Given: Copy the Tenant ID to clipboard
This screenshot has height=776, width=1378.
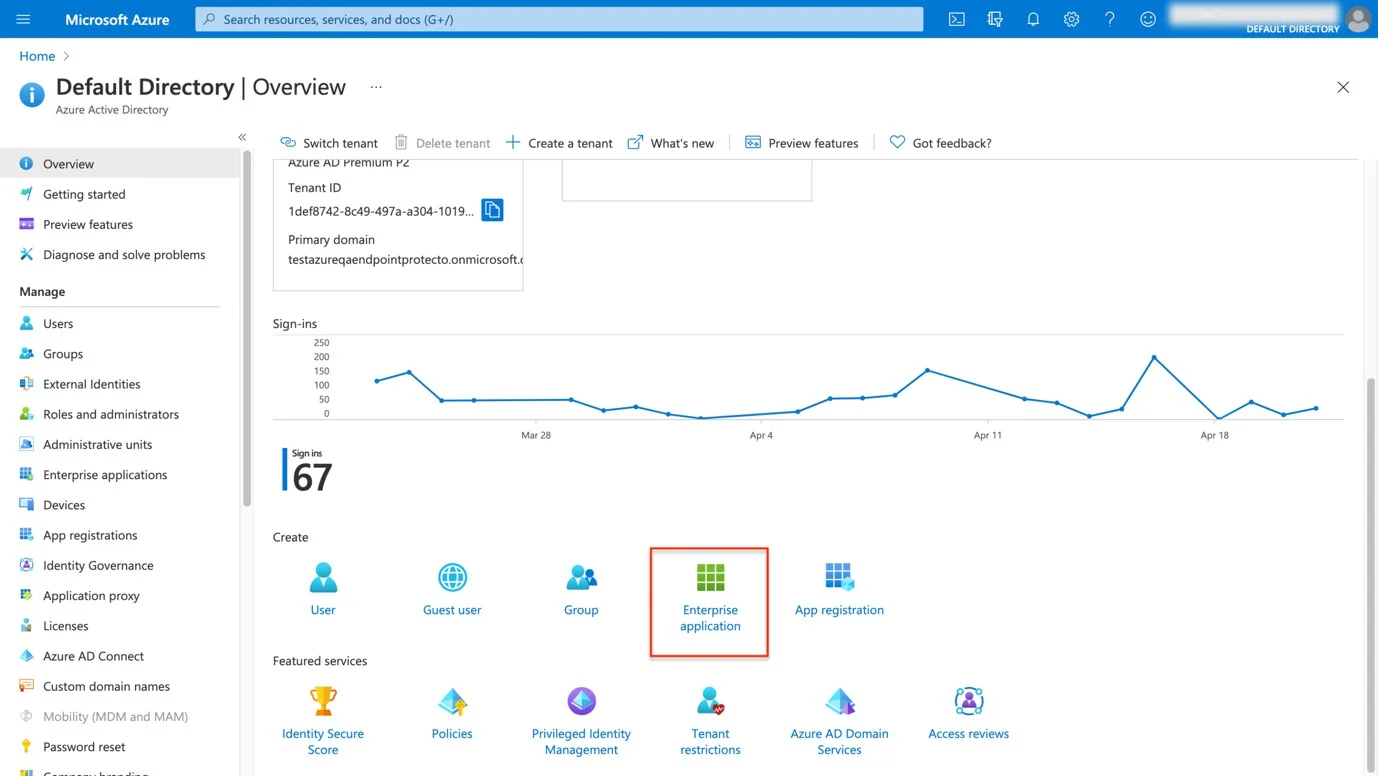Looking at the screenshot, I should [492, 210].
